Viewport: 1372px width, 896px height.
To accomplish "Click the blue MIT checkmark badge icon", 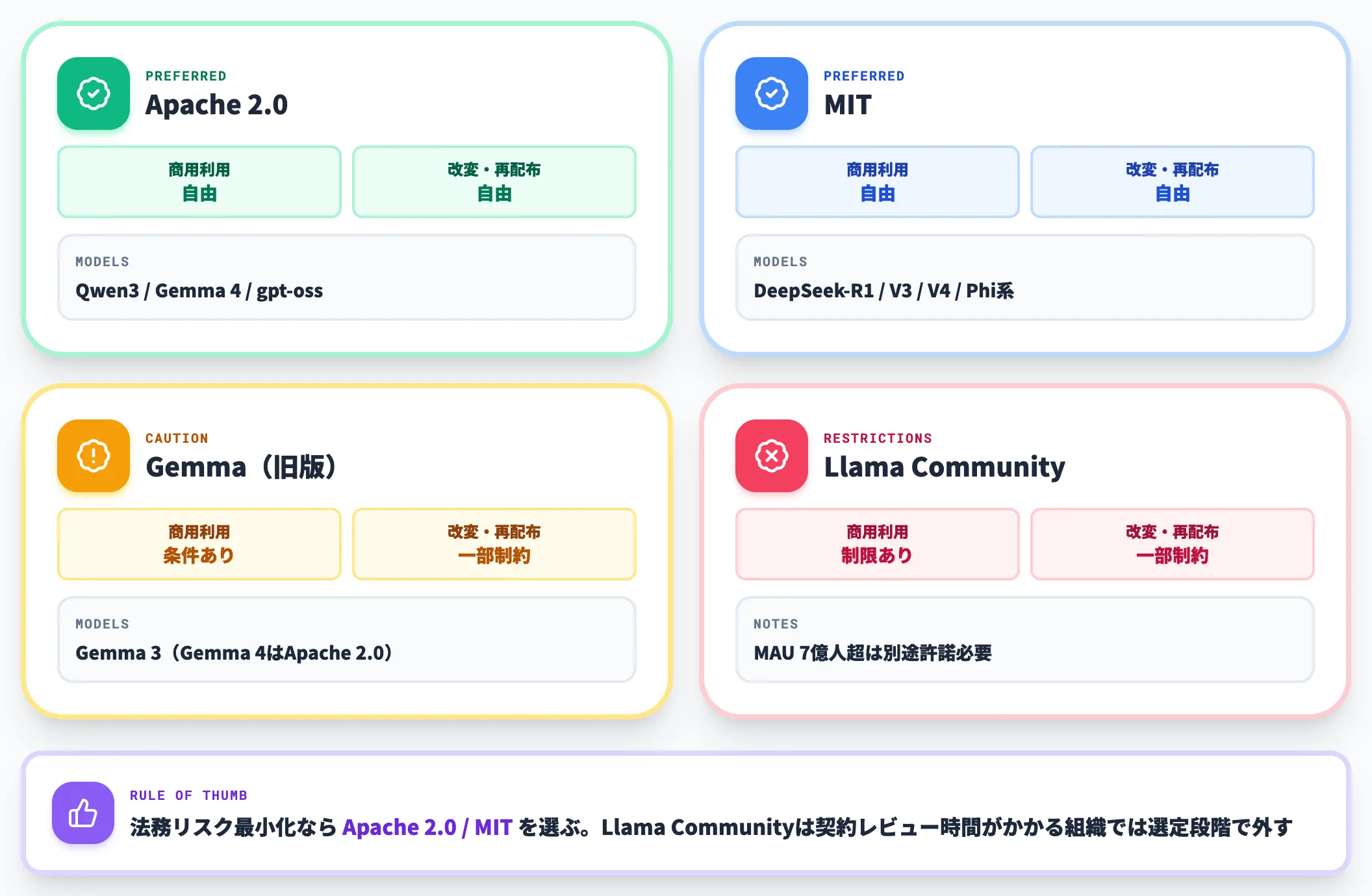I will (772, 93).
